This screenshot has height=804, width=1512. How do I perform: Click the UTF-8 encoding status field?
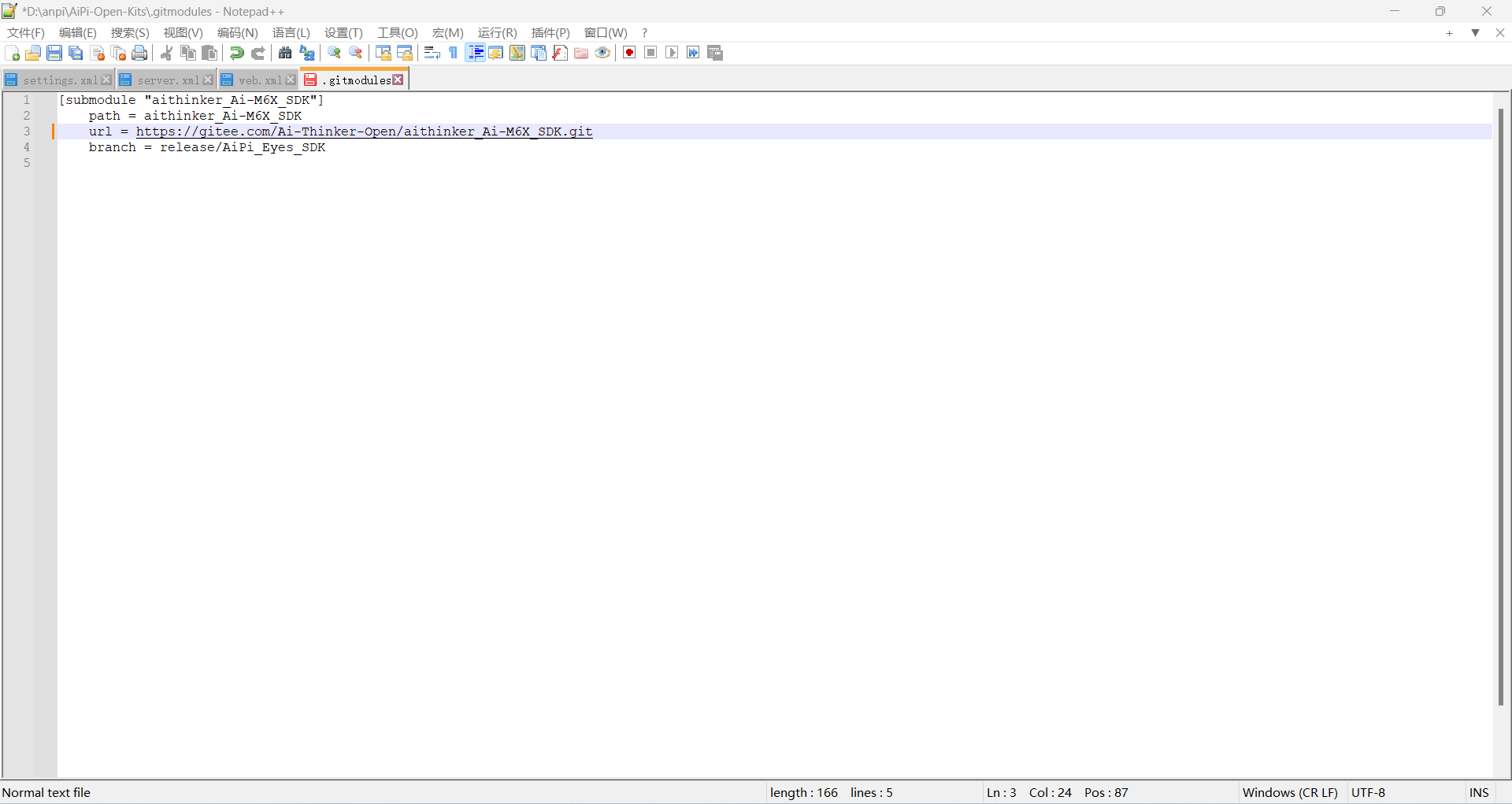pyautogui.click(x=1369, y=793)
